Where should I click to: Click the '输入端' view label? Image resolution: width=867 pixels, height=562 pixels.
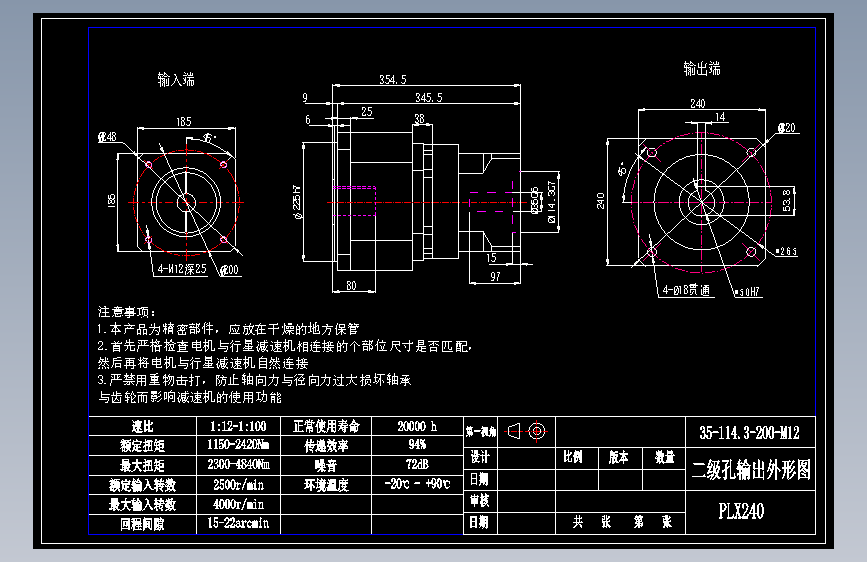[x=176, y=80]
